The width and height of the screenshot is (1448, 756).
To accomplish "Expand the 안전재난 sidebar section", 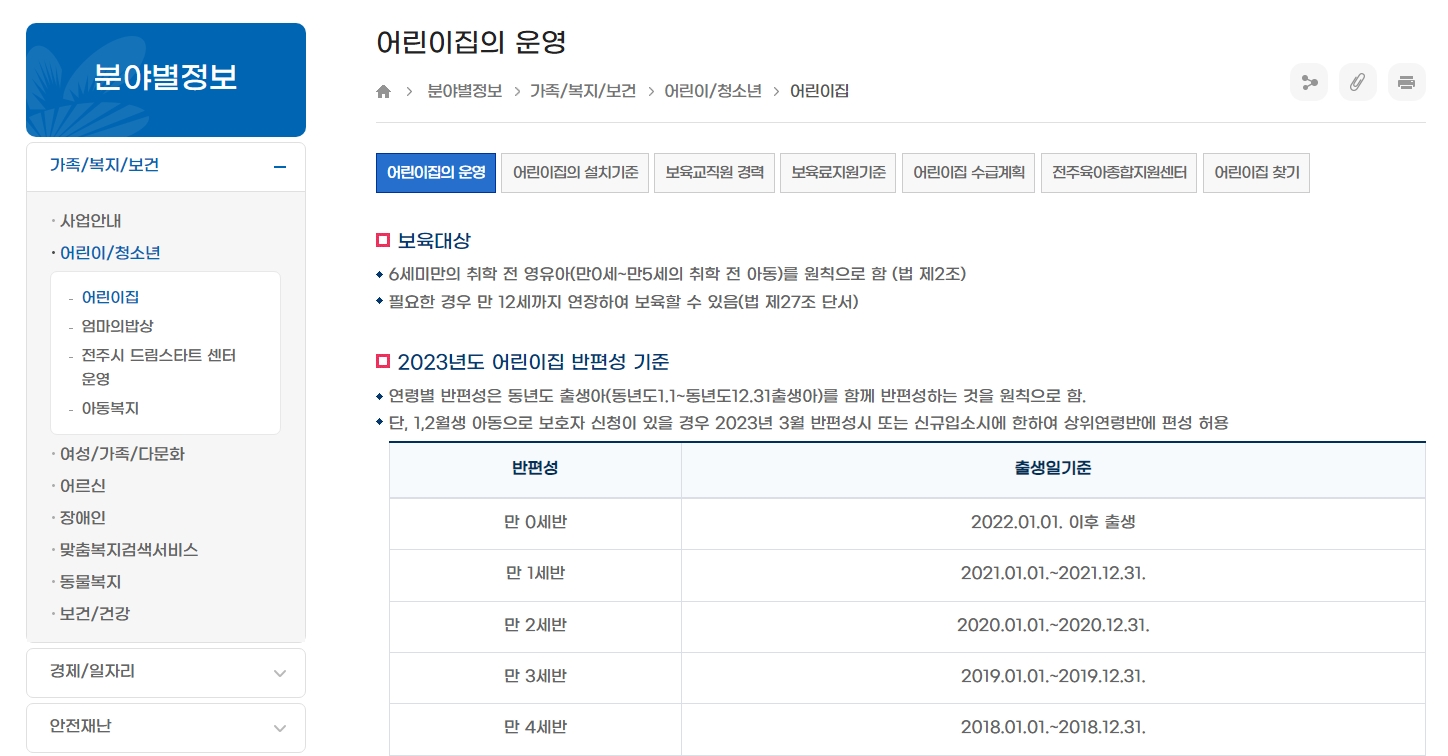I will pyautogui.click(x=165, y=727).
